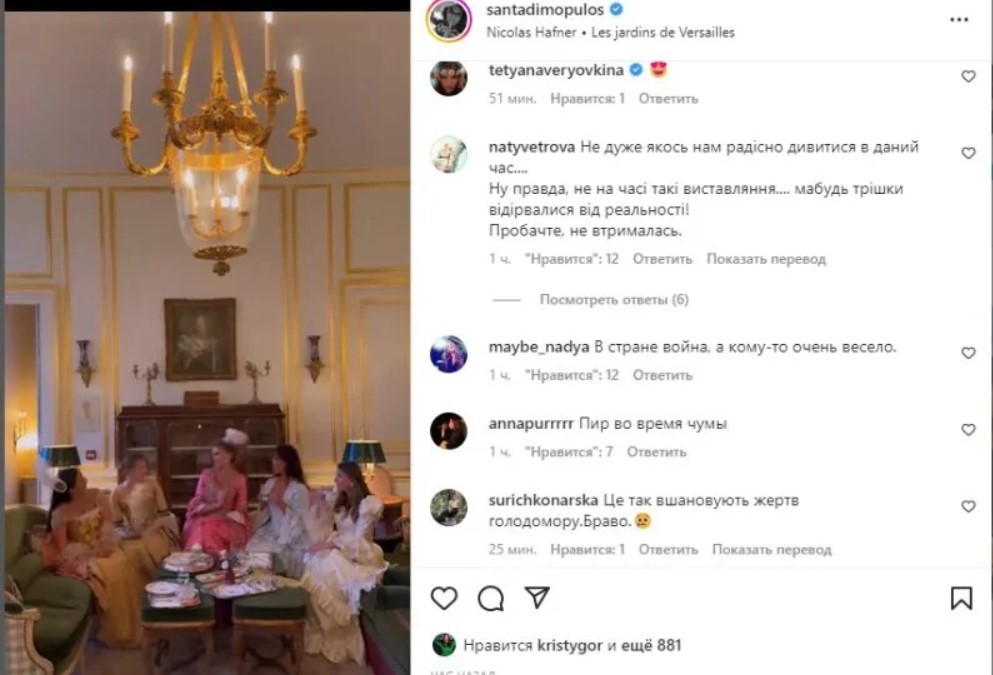993x675 pixels.
Task: Like natyvetrova's comment heart
Action: (968, 153)
